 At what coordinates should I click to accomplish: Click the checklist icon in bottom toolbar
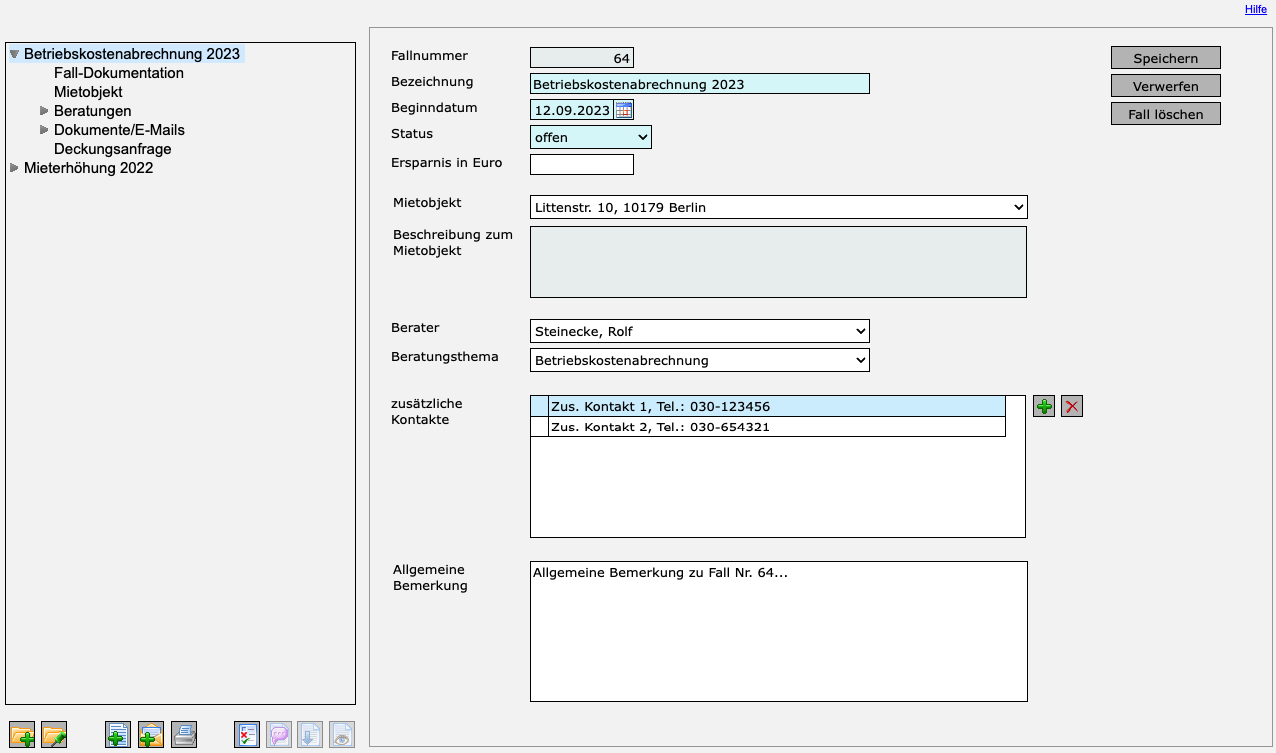[247, 735]
